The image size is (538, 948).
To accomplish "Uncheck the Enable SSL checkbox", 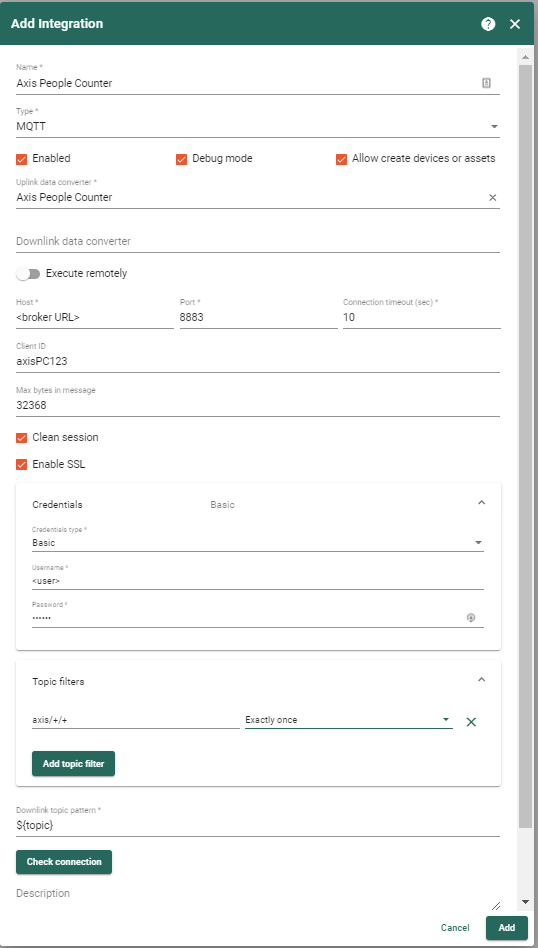I will [x=22, y=465].
